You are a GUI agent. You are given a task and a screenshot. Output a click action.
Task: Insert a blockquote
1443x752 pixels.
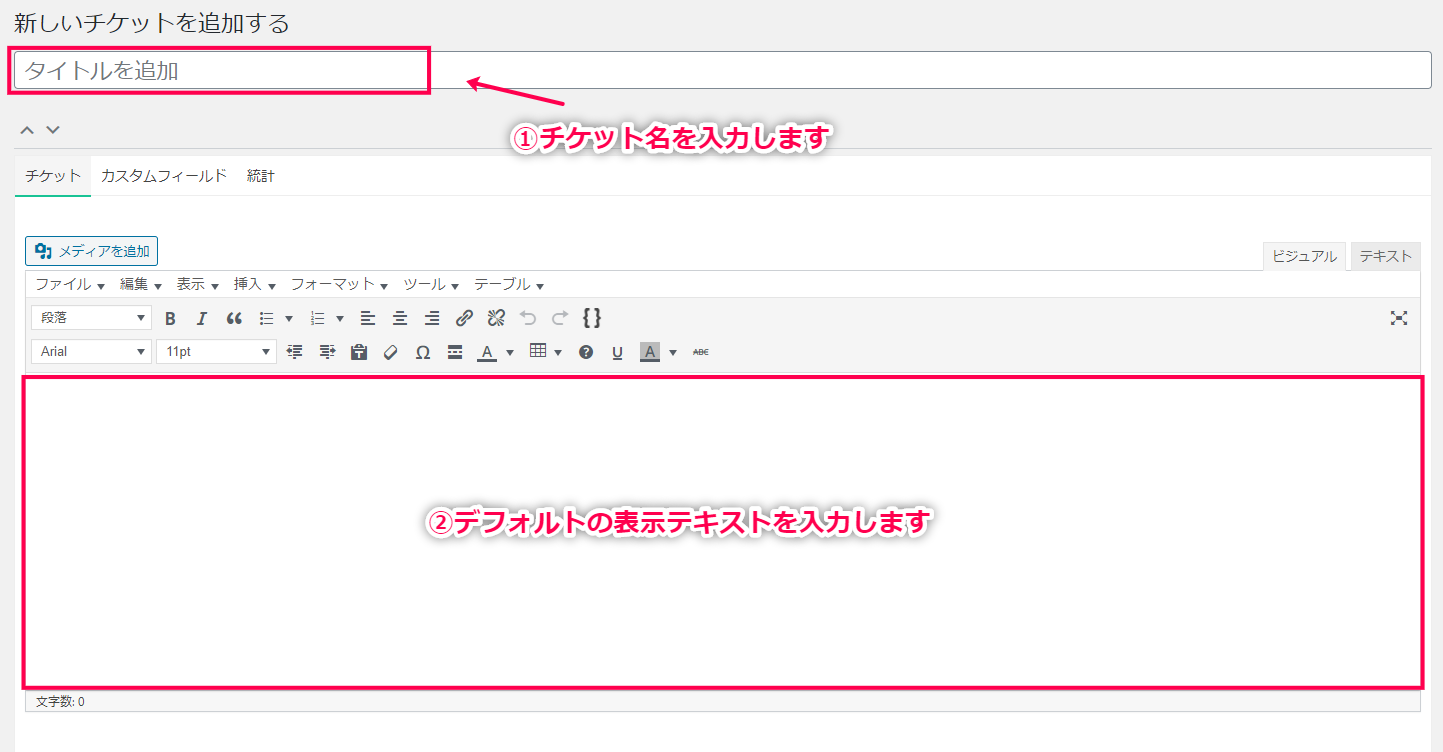click(234, 318)
